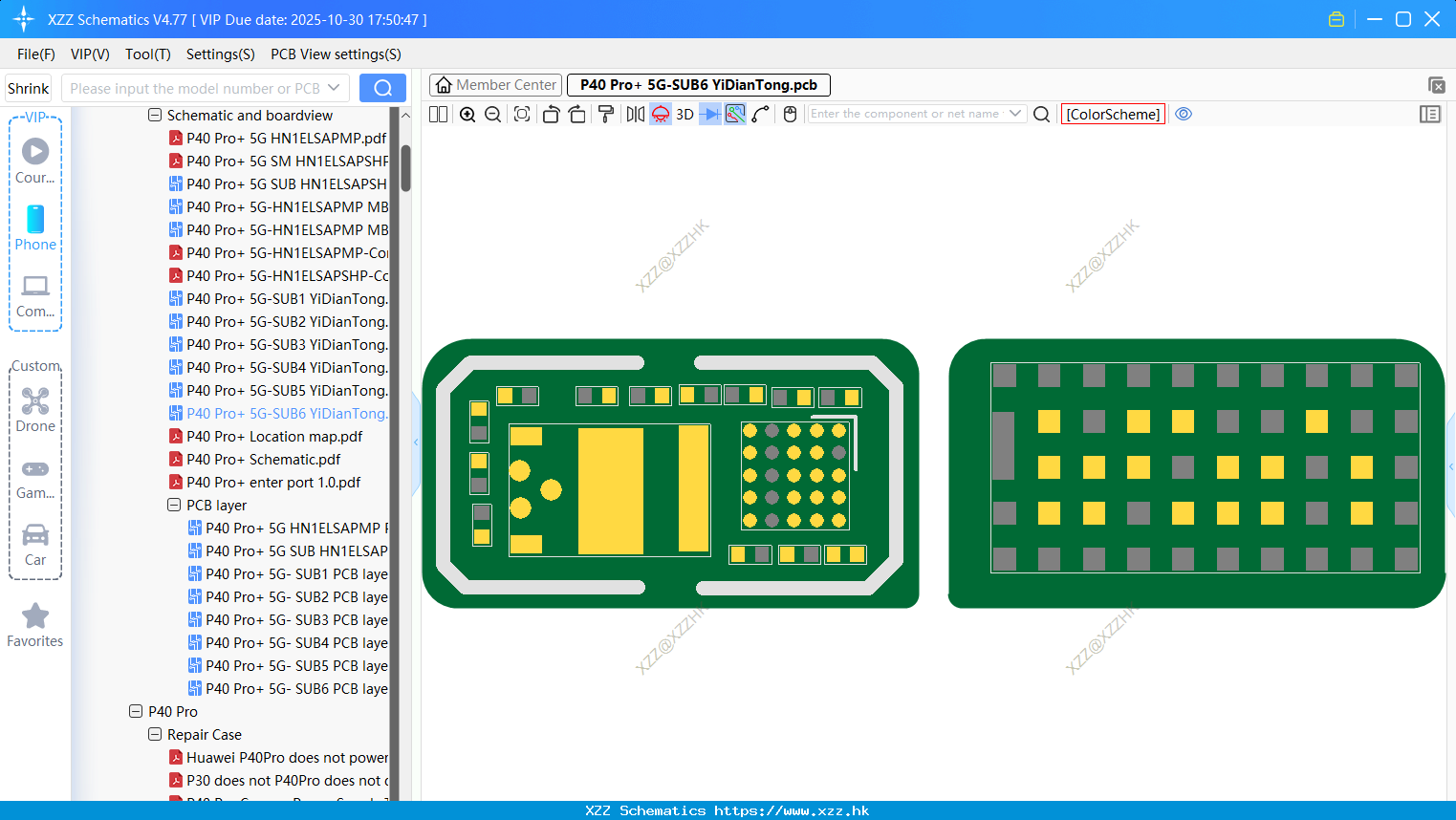Toggle the net routing display button
The width and height of the screenshot is (1456, 820).
pyautogui.click(x=735, y=115)
